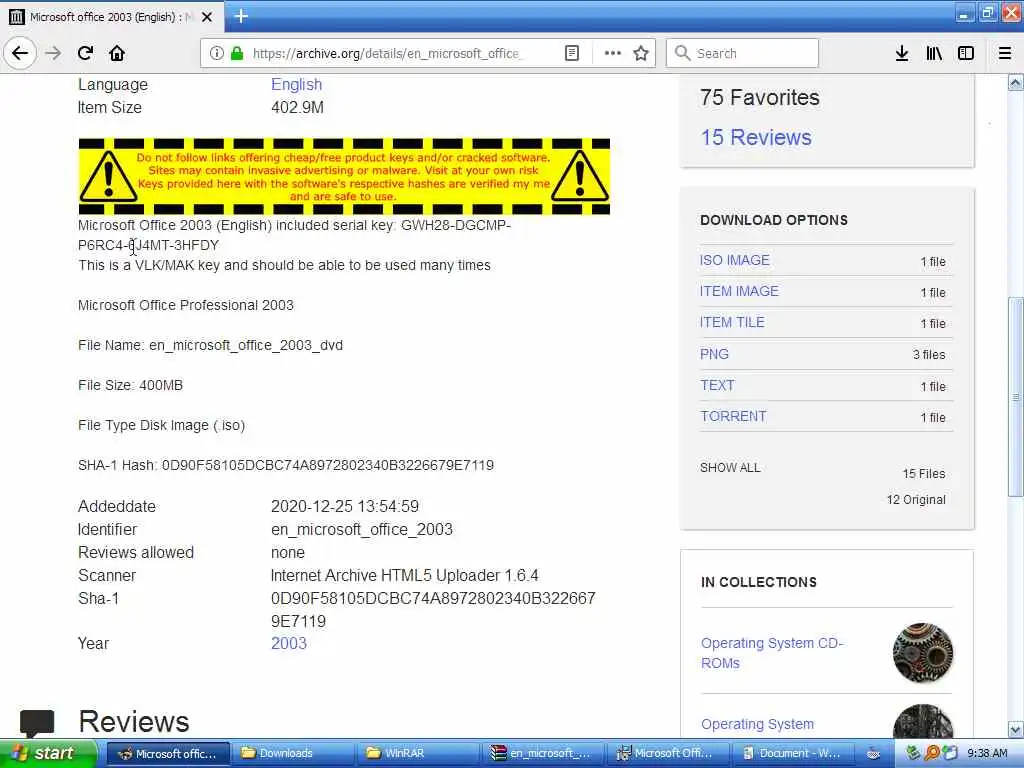Switch to en_microsoft WinRAR taskbar item
This screenshot has height=768, width=1024.
tap(542, 754)
